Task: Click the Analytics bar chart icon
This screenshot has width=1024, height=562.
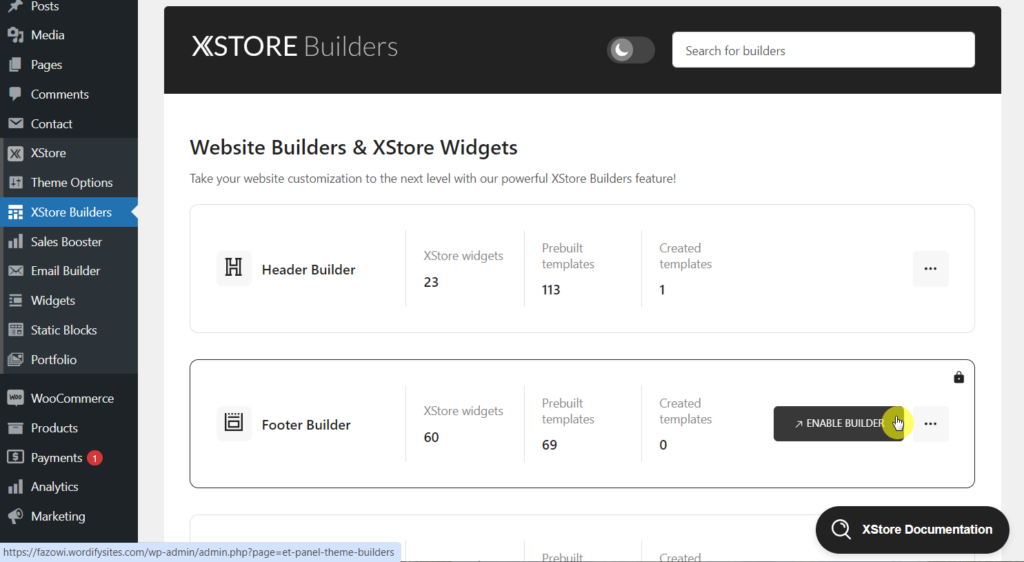Action: [15, 487]
